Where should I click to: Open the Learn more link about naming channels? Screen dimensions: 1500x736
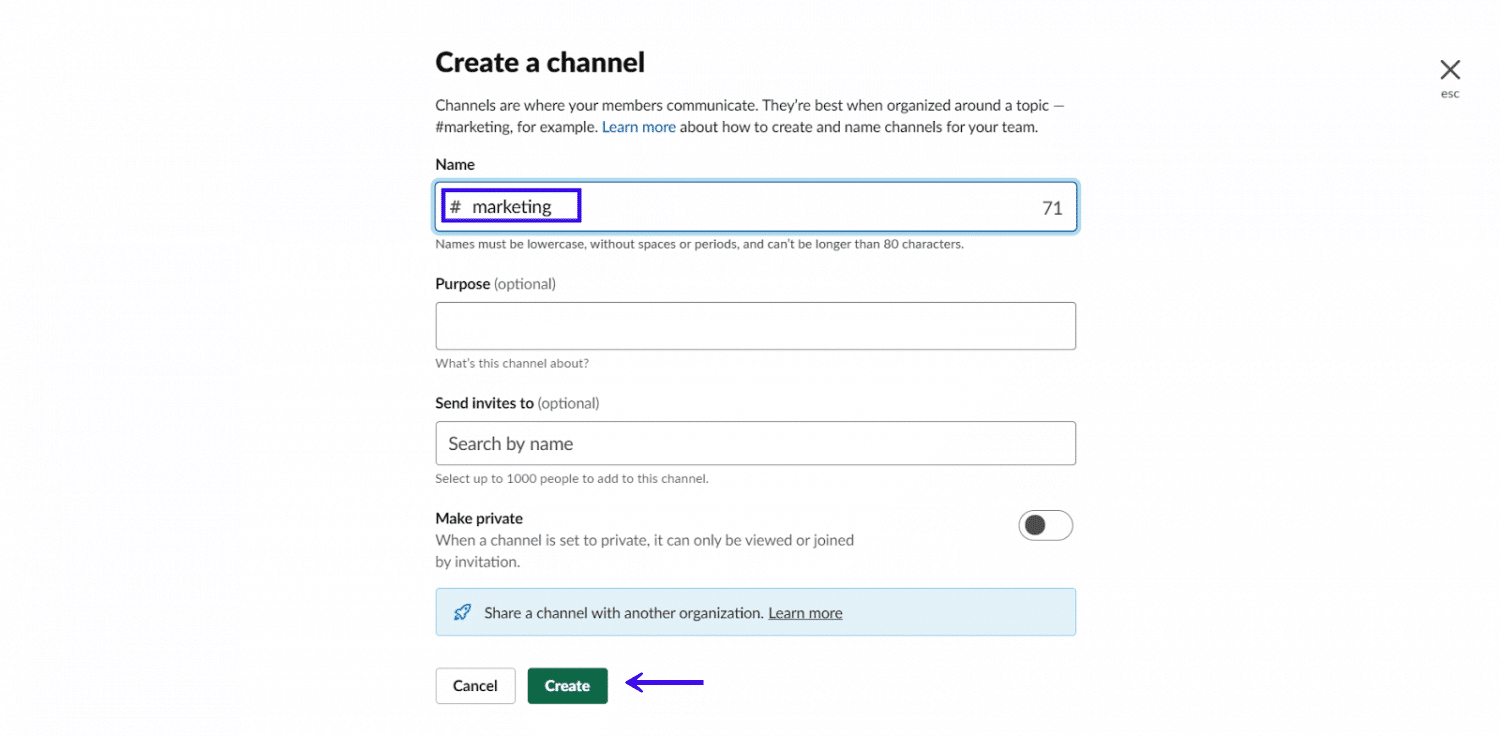pyautogui.click(x=638, y=126)
